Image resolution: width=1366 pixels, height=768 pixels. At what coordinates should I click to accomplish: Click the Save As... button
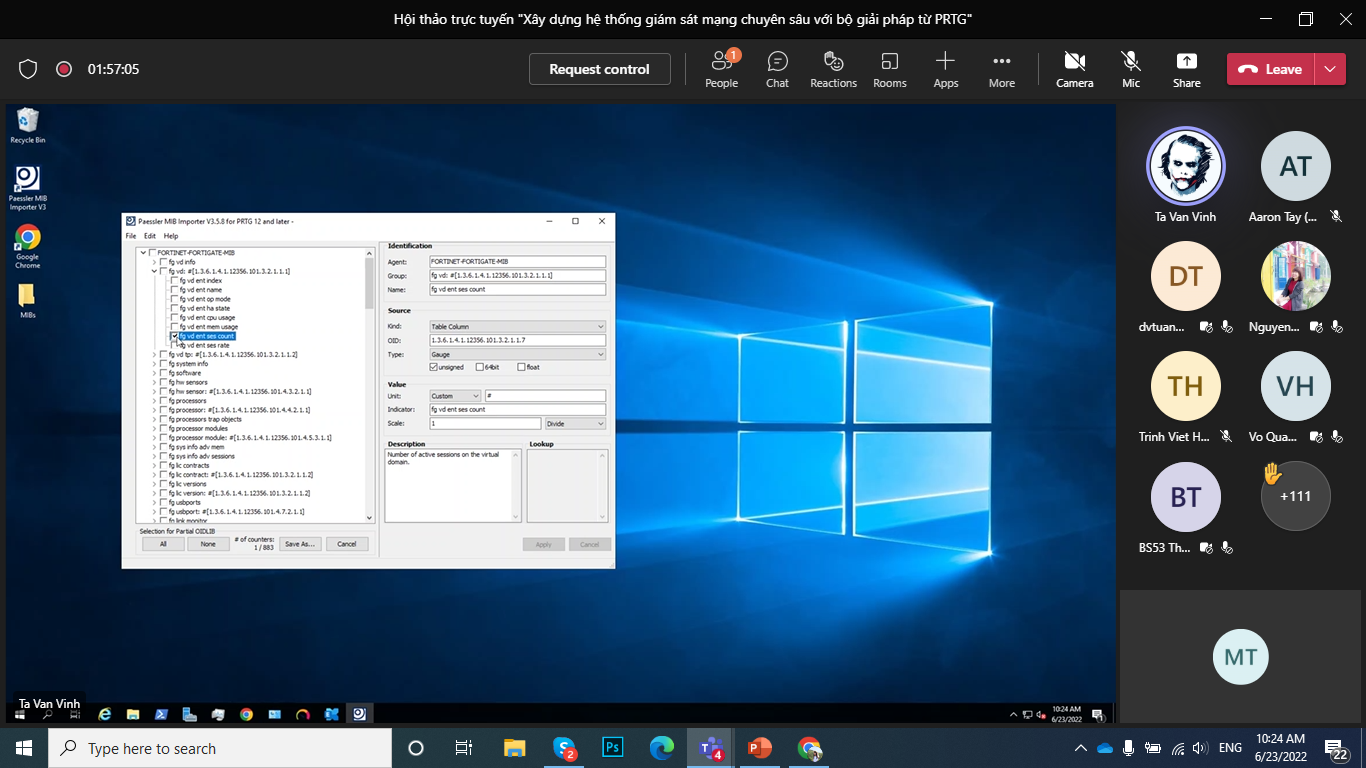(x=299, y=544)
